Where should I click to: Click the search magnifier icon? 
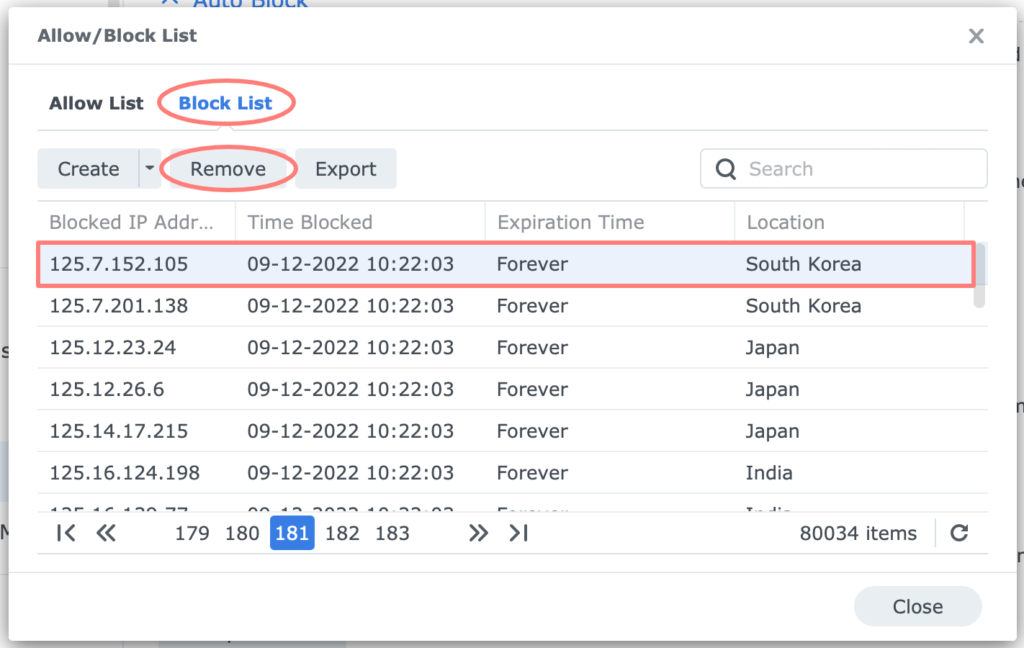[726, 169]
